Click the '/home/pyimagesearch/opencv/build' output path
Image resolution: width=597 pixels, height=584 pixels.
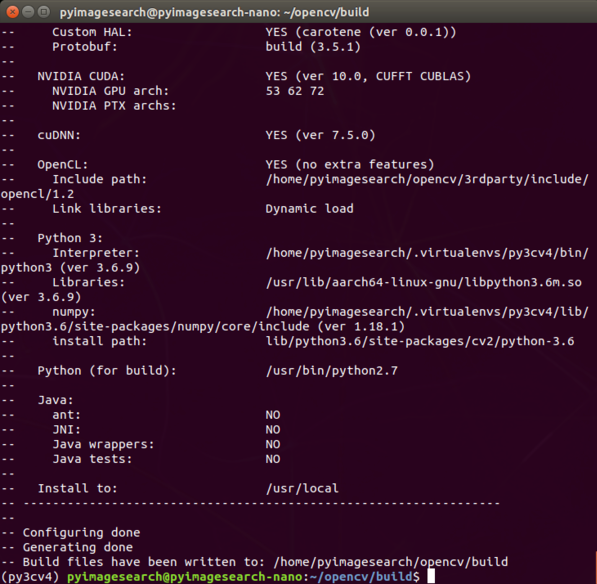pyautogui.click(x=391, y=562)
